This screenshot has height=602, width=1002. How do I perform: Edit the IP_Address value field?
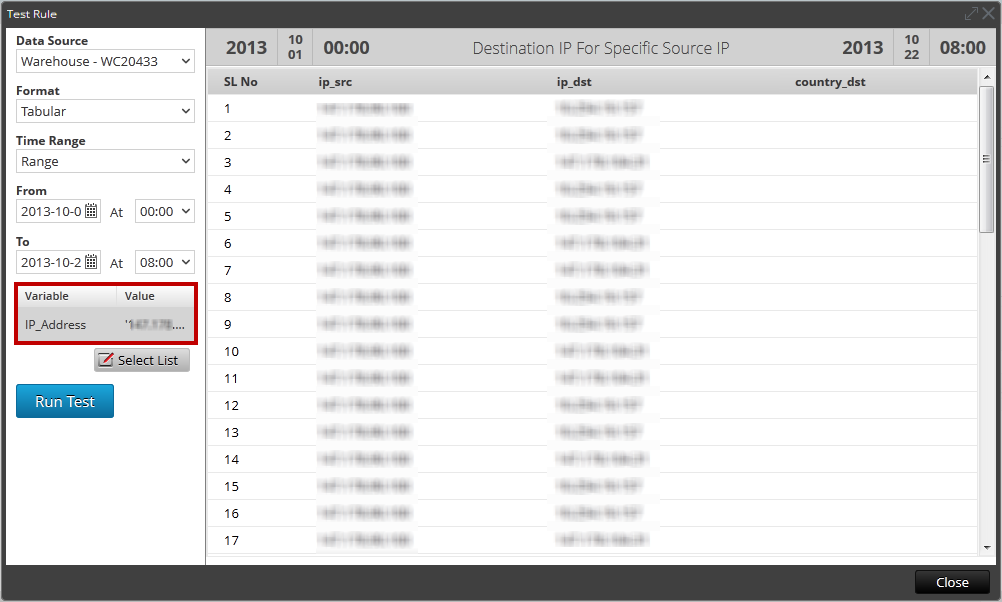(156, 325)
